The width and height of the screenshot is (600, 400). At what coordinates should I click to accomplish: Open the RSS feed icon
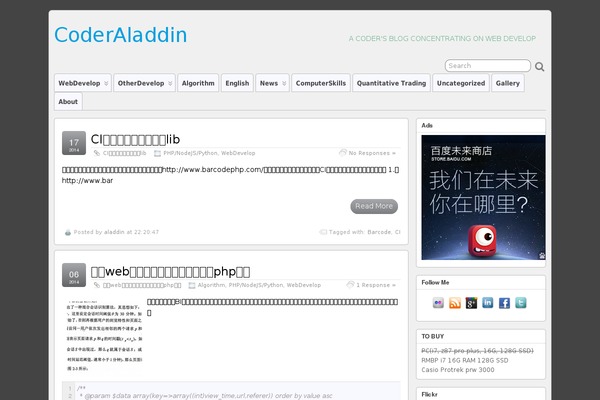click(x=455, y=303)
